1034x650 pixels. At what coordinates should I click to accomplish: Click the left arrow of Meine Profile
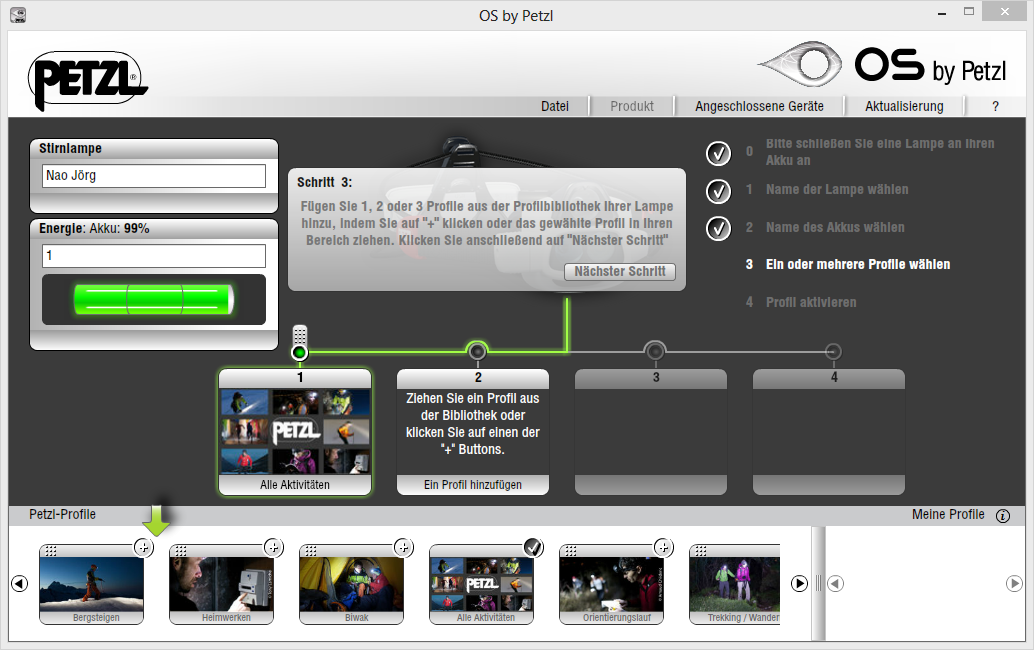[835, 583]
